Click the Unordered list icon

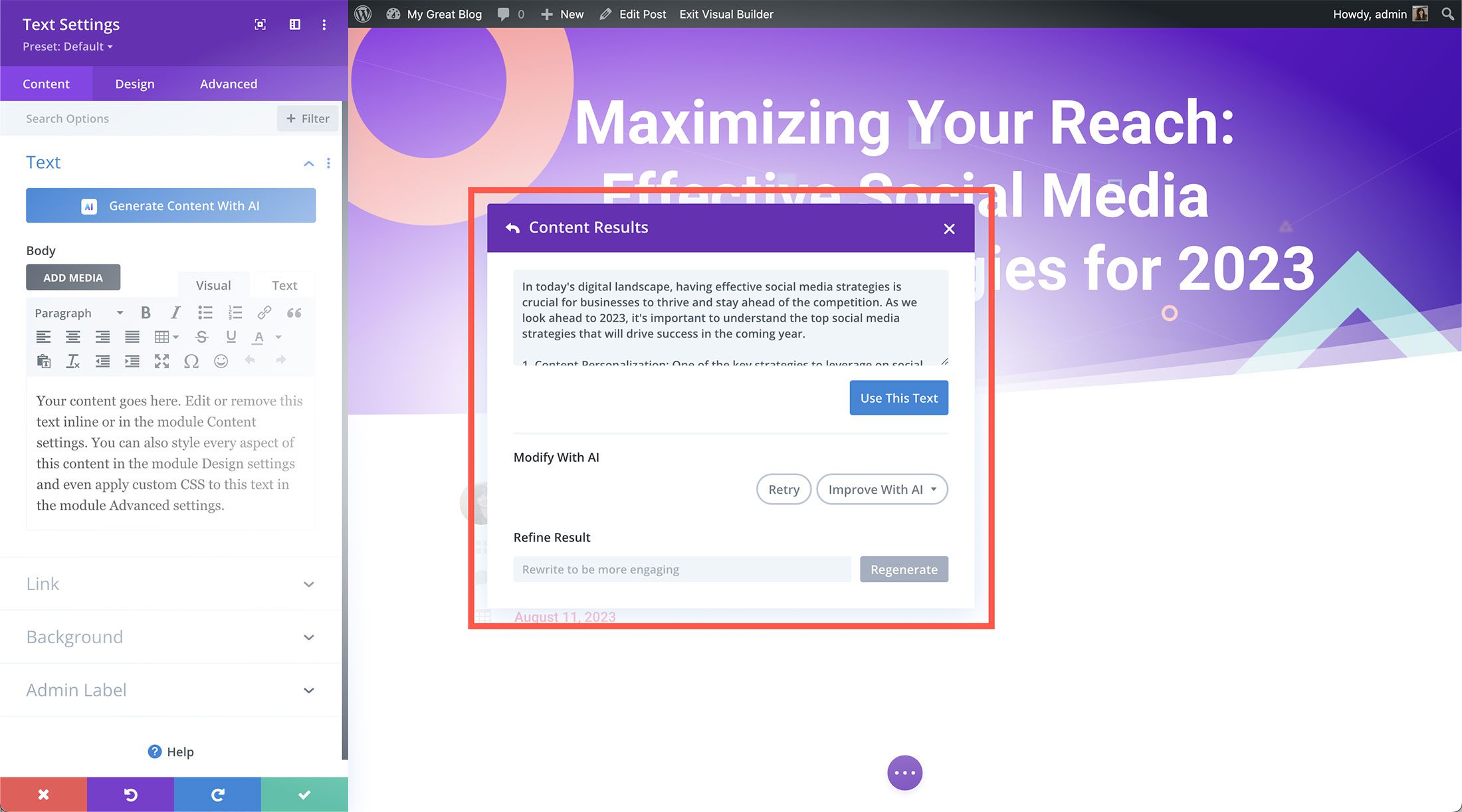204,312
